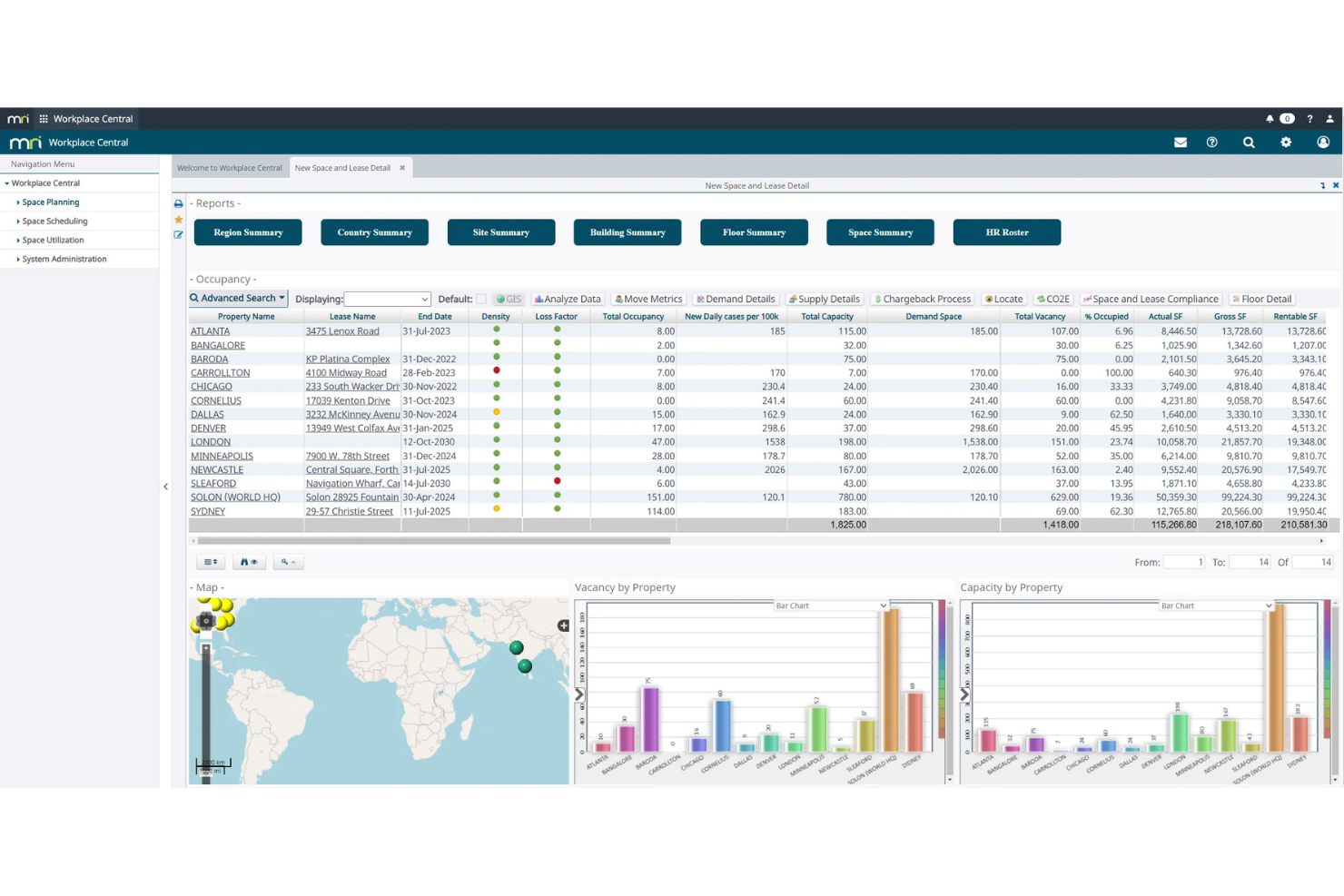Click the search magnifier in header
Screen dimensions: 1344x896
1249,143
